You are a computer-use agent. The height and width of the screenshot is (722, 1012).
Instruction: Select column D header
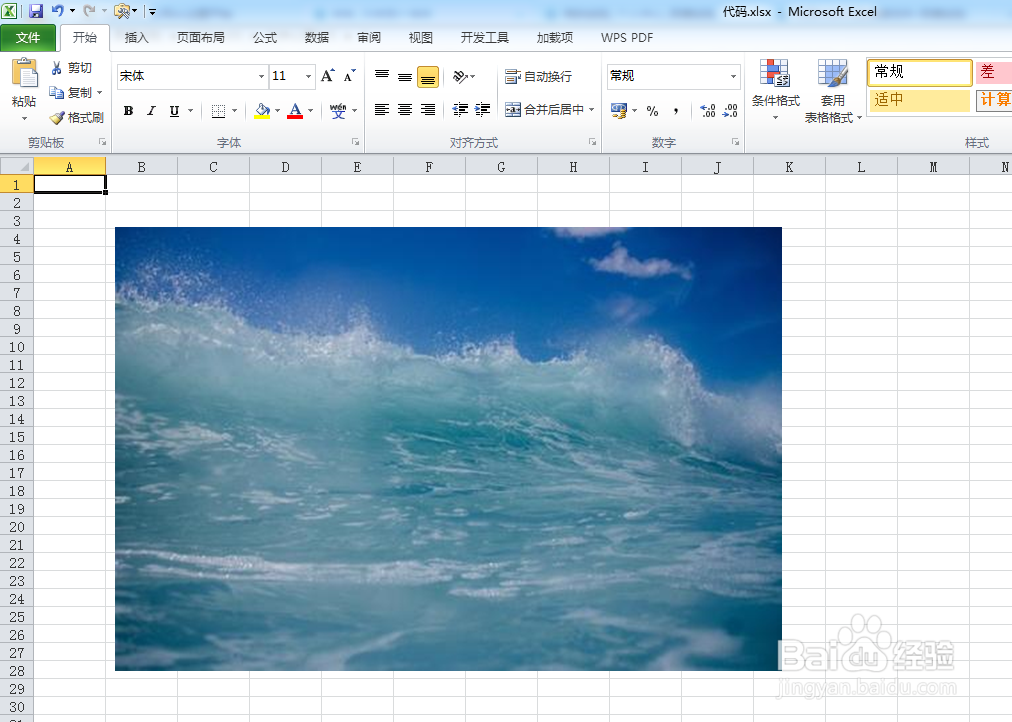[x=285, y=166]
